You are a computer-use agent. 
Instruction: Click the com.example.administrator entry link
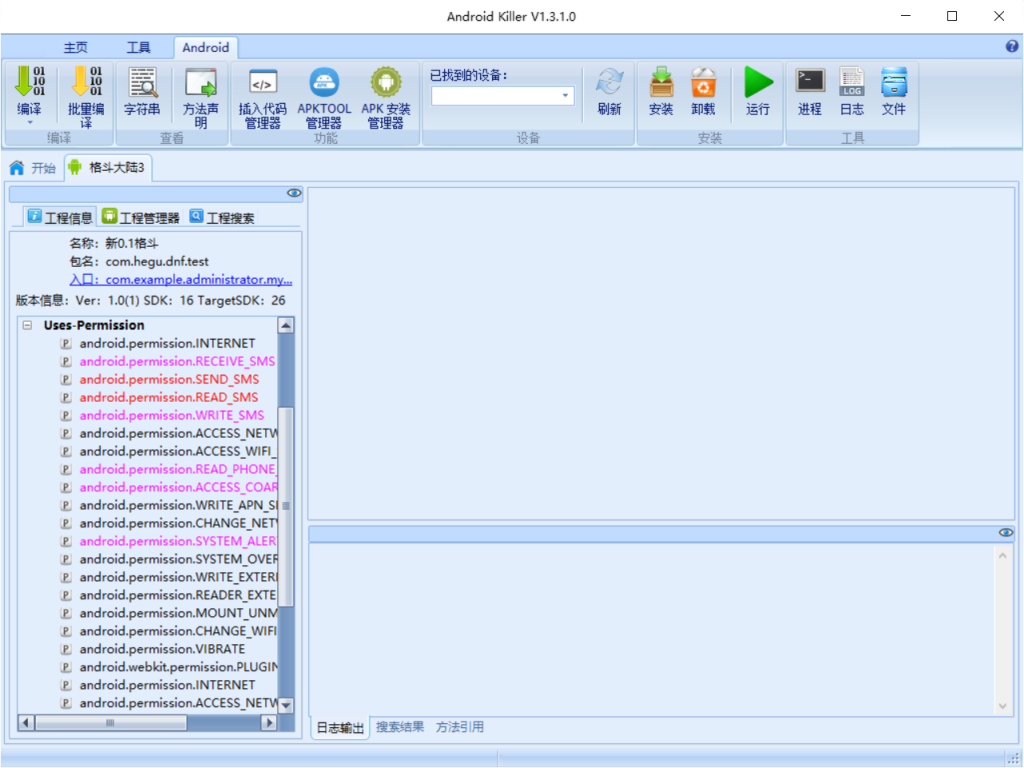coord(199,280)
